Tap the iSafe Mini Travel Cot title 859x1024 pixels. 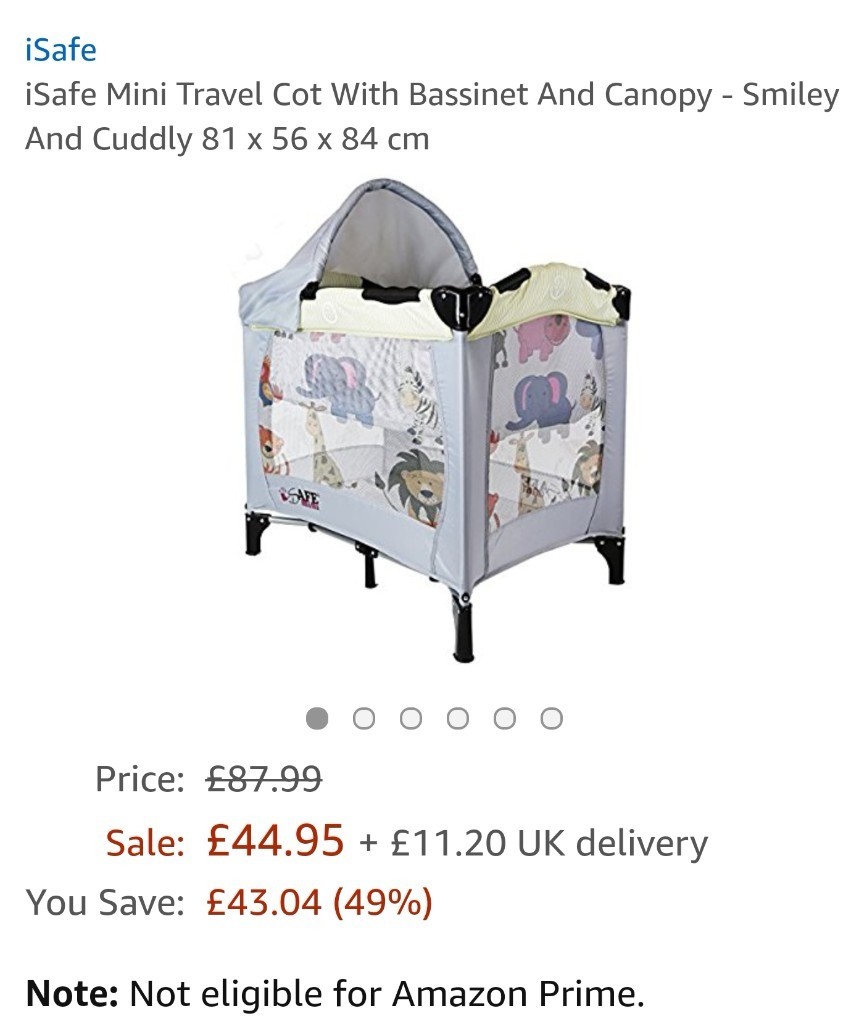432,116
